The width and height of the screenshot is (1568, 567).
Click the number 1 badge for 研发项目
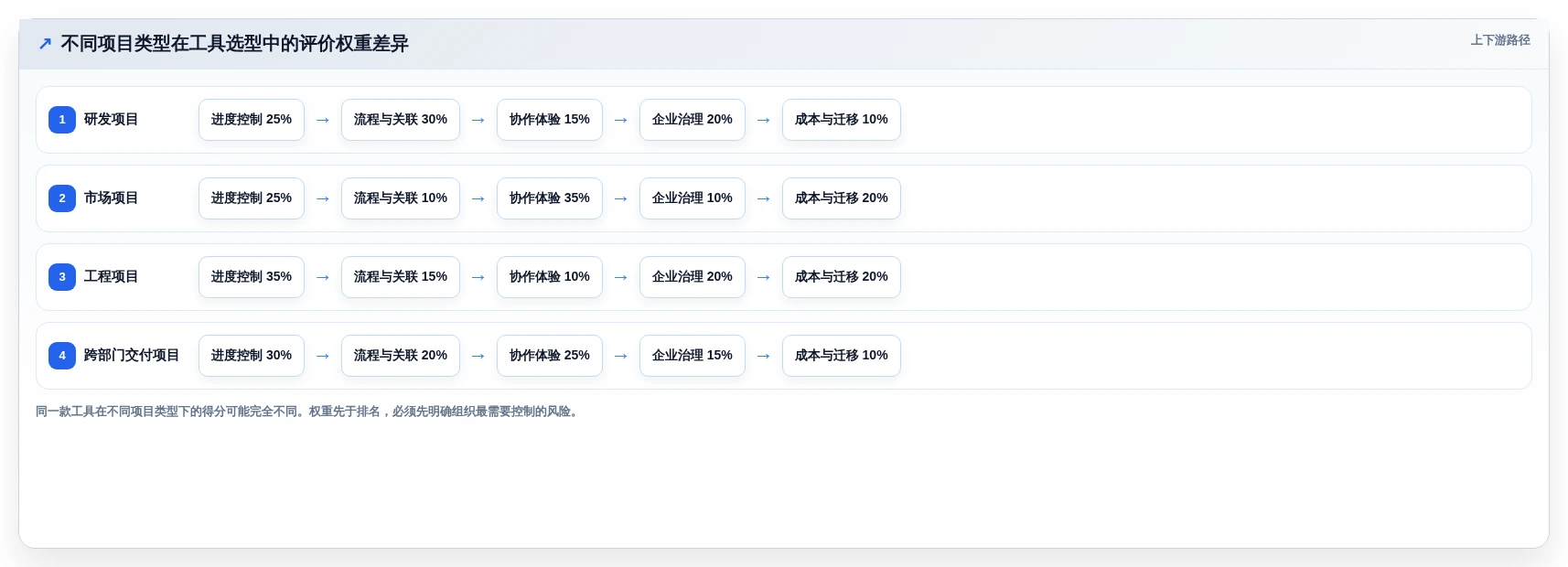coord(62,120)
